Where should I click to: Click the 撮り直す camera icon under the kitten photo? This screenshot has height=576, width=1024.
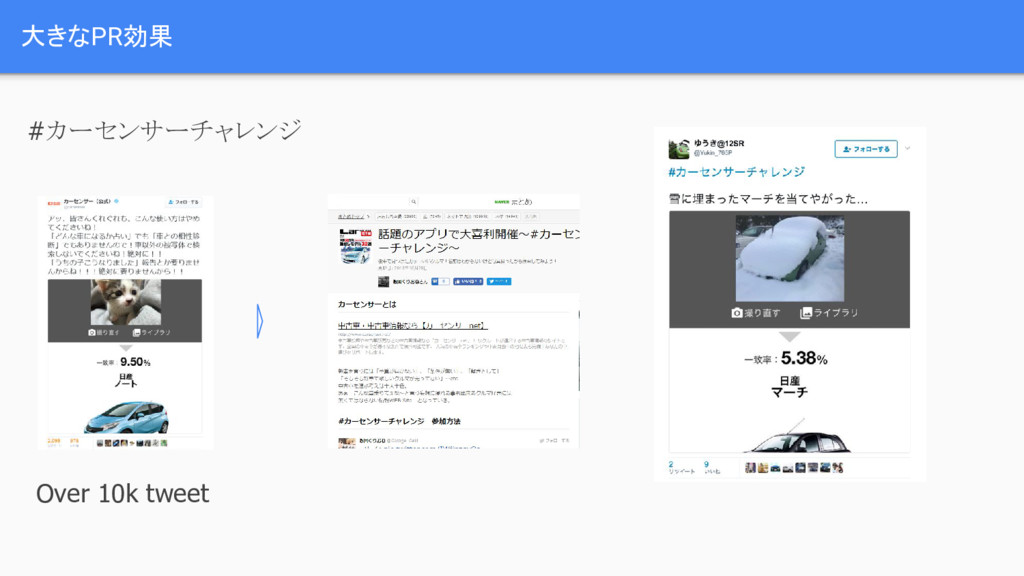[91, 332]
